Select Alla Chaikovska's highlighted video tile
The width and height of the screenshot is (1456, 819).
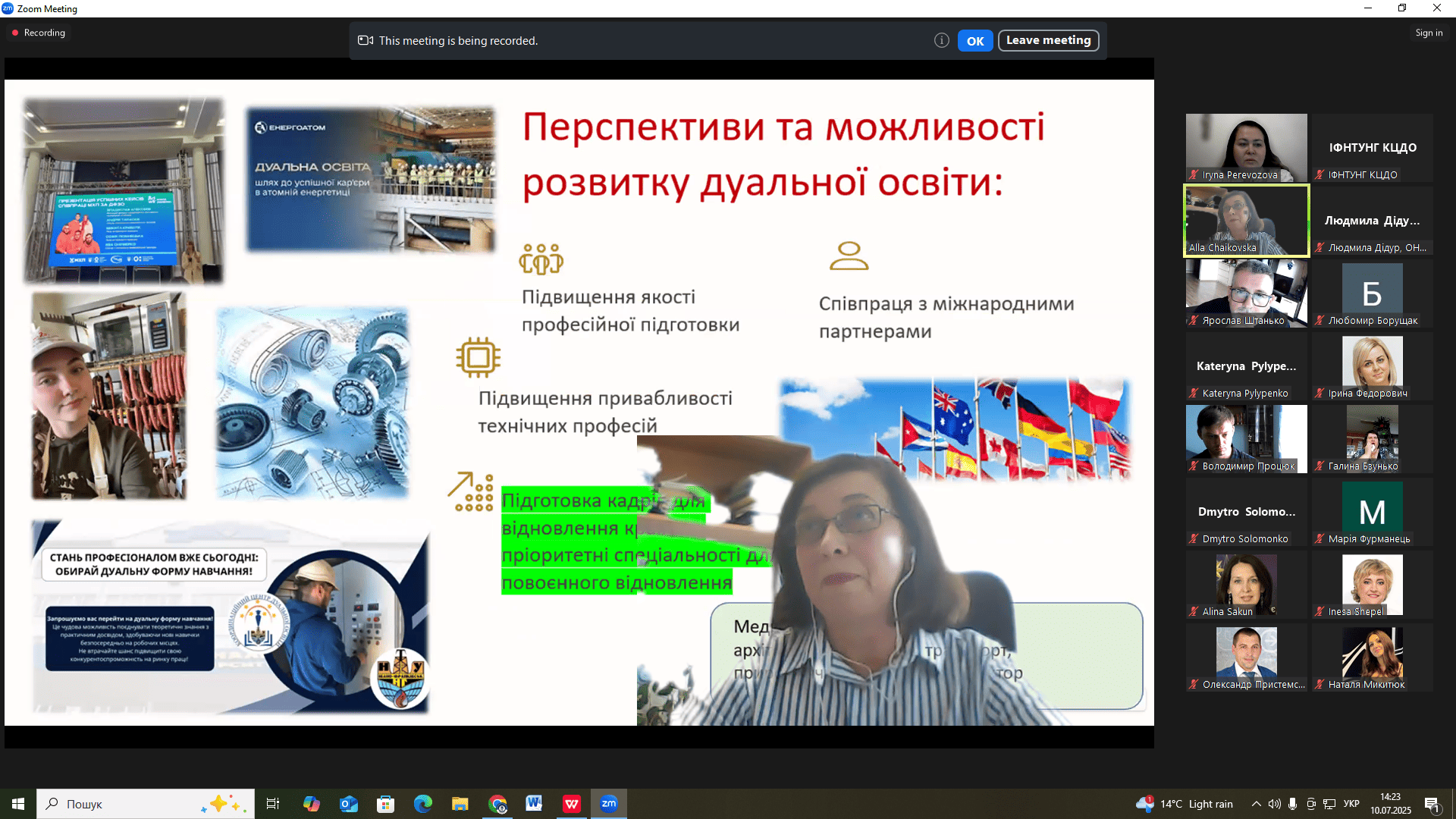coord(1246,221)
